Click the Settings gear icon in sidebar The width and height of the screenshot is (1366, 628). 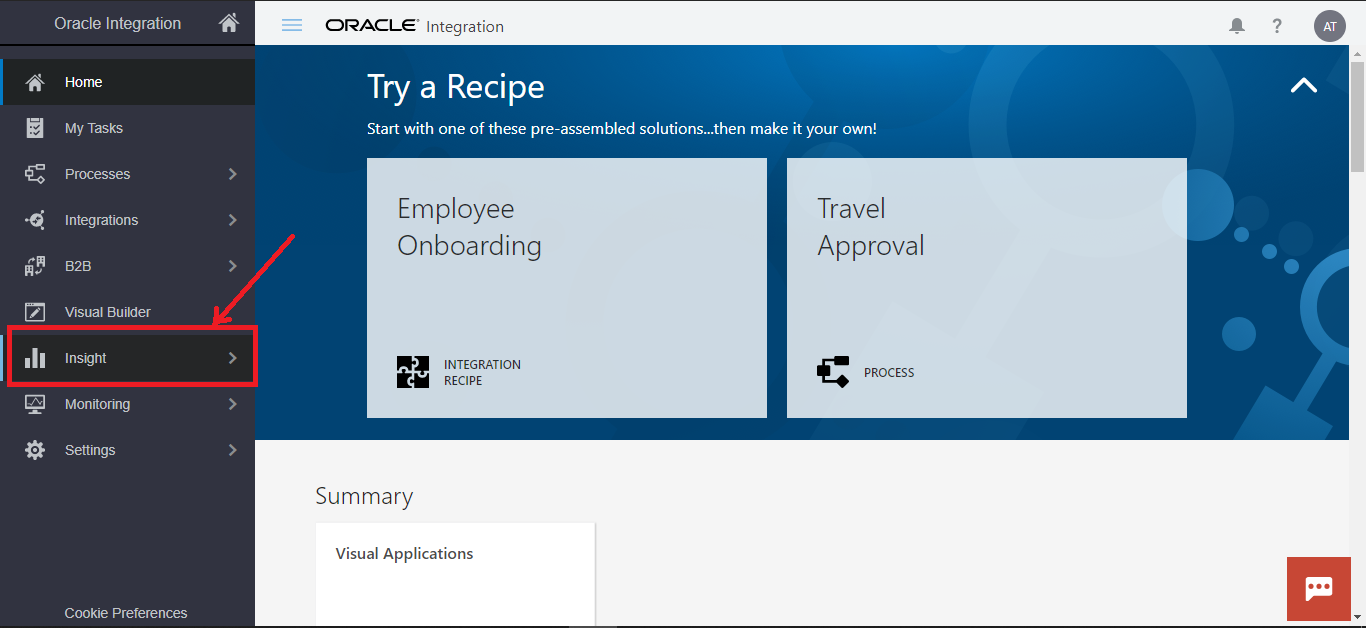coord(35,450)
